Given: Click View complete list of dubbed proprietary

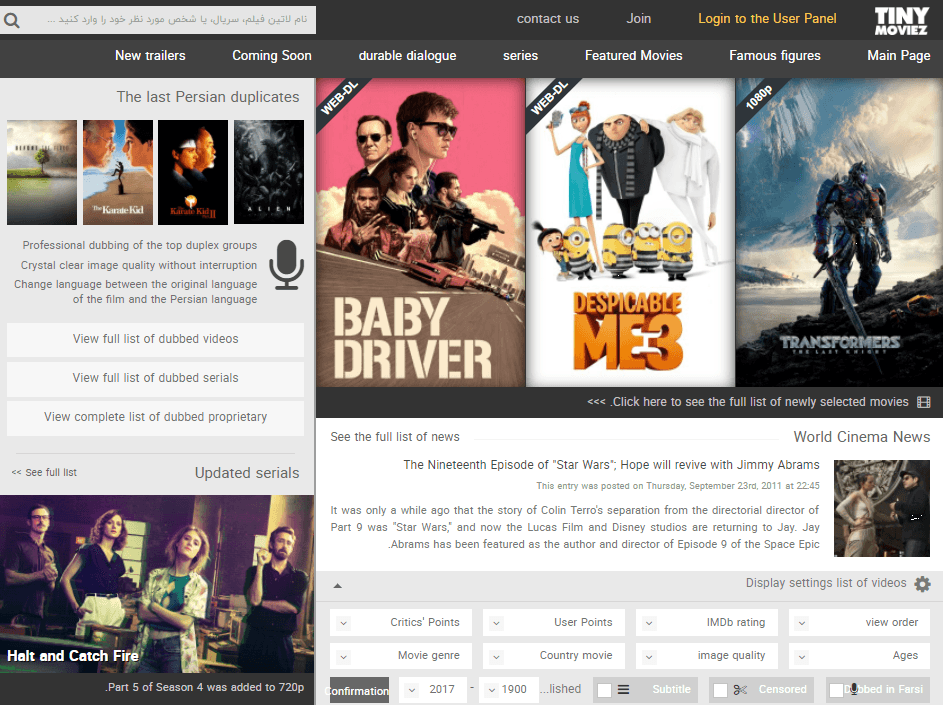Looking at the screenshot, I should 155,417.
